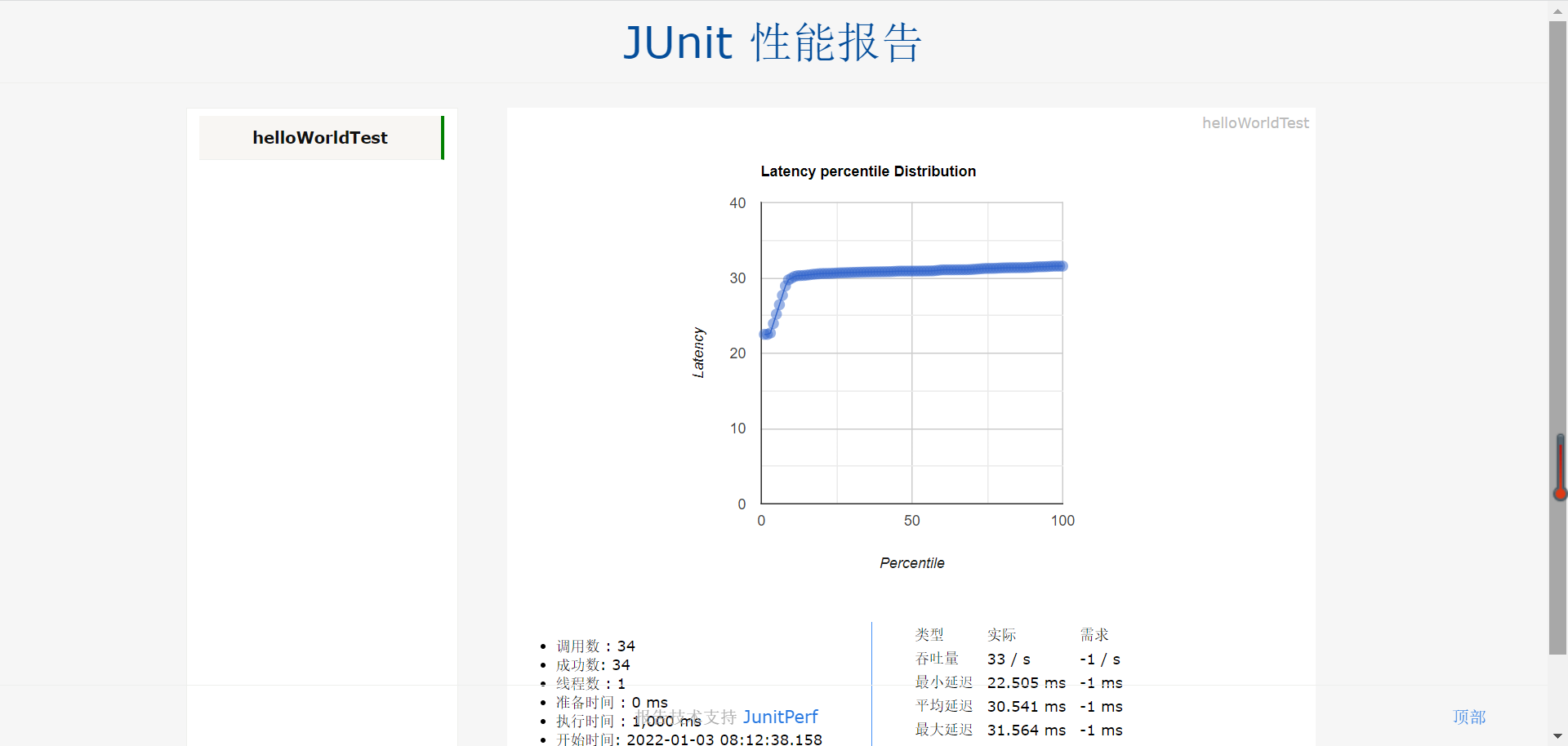Click the Latency axis label
The height and width of the screenshot is (746, 1568).
(x=698, y=353)
